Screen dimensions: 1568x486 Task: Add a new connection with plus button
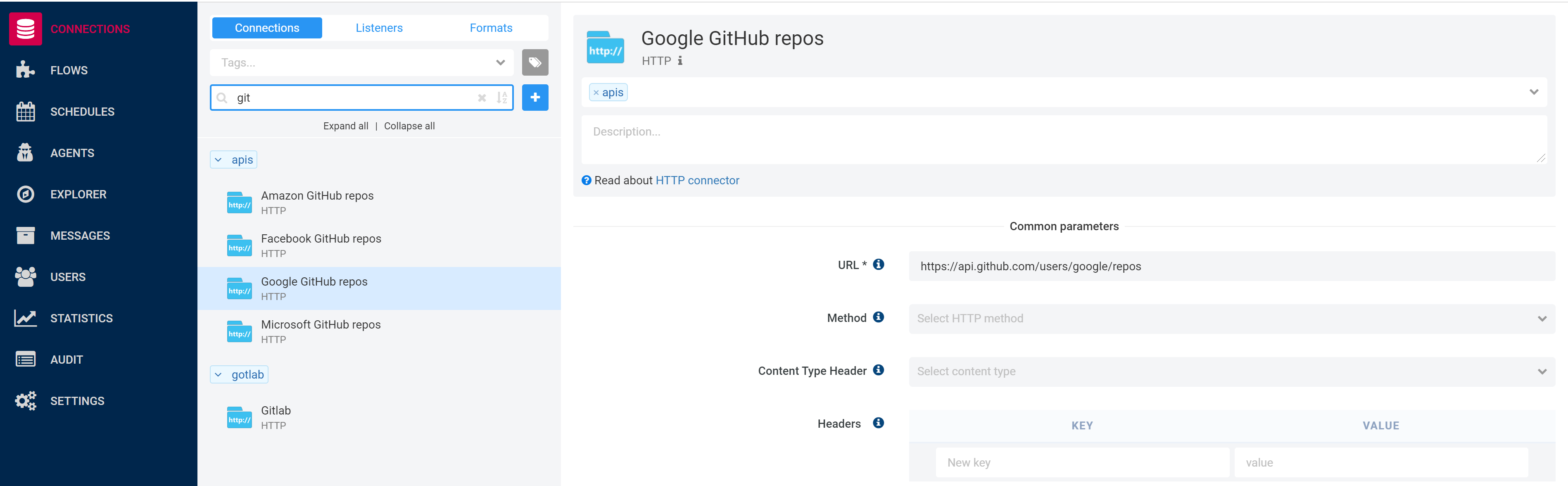(x=535, y=98)
